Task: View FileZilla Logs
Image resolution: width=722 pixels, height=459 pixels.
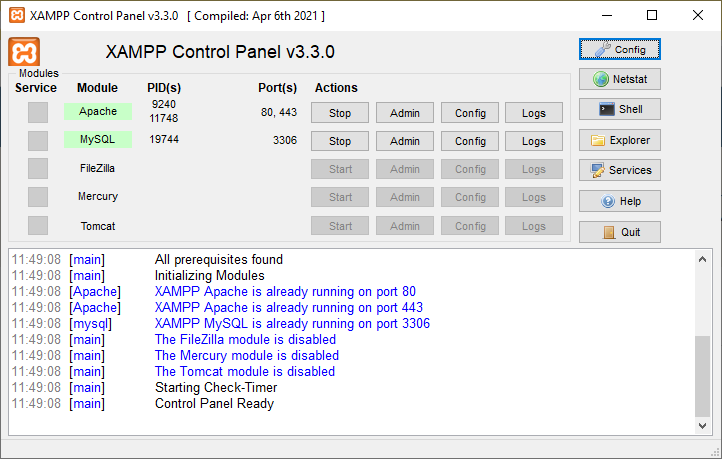Action: tap(534, 169)
